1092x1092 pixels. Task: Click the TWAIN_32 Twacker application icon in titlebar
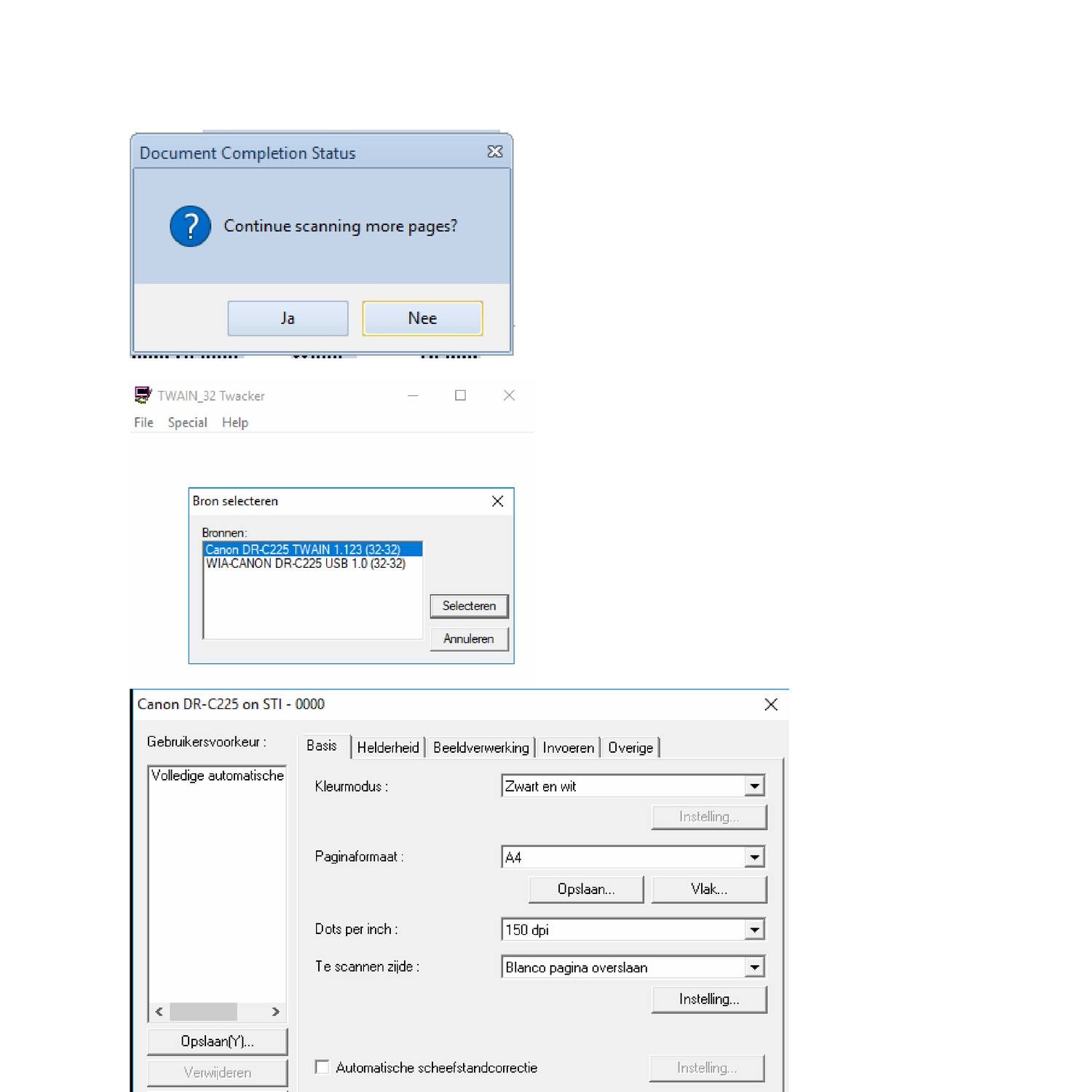click(143, 395)
